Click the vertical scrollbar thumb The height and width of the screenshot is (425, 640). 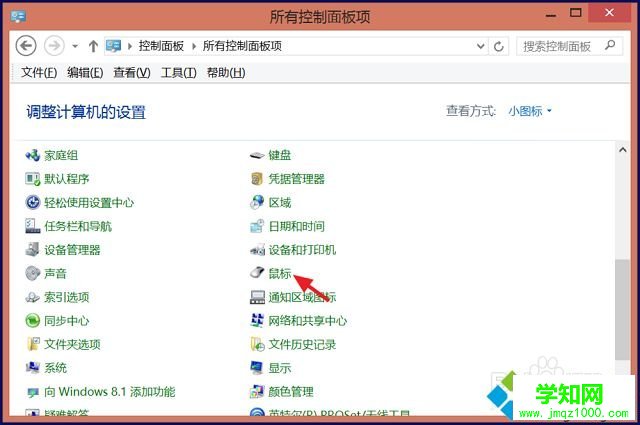click(622, 309)
